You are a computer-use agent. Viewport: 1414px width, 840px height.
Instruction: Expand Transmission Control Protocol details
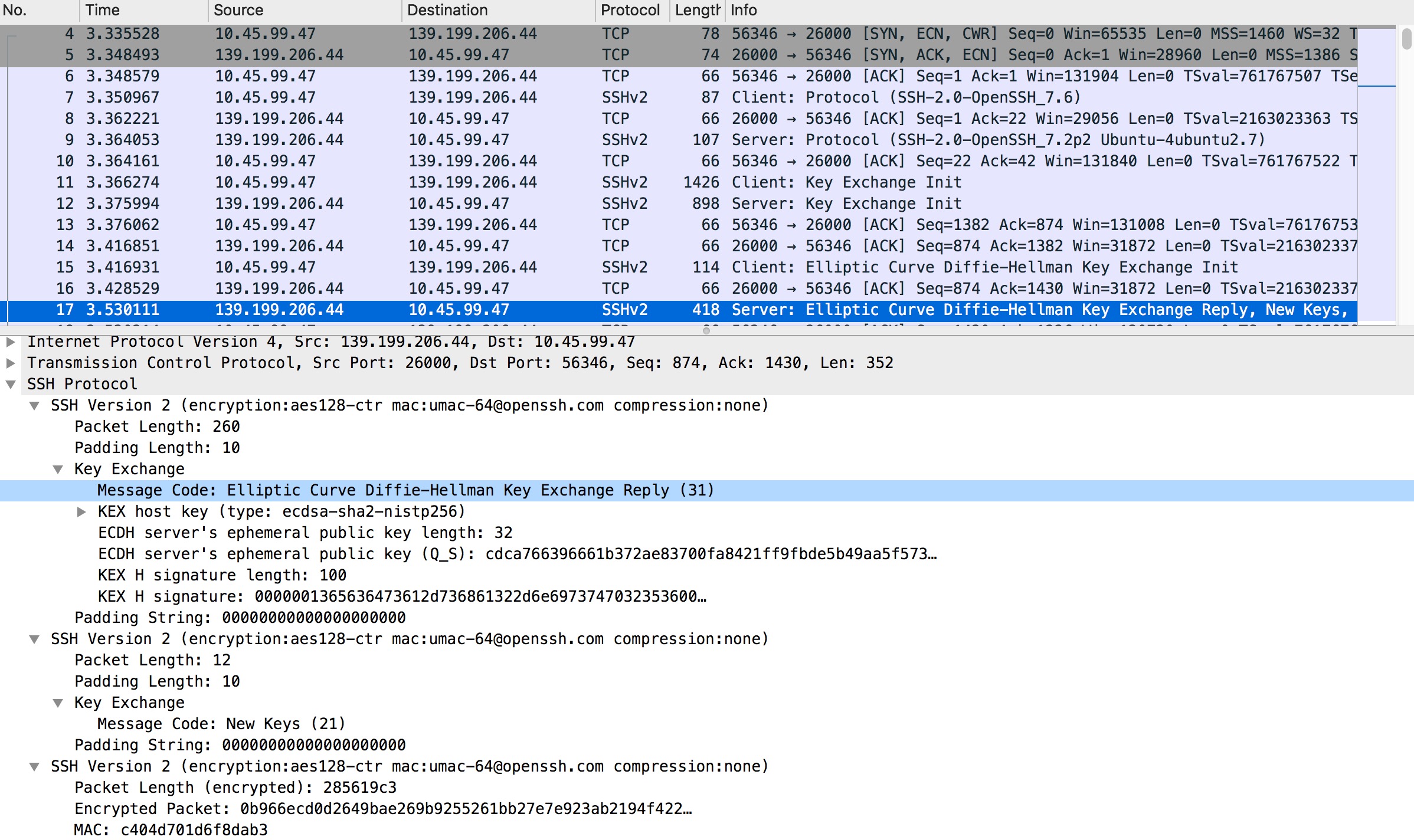[11, 363]
